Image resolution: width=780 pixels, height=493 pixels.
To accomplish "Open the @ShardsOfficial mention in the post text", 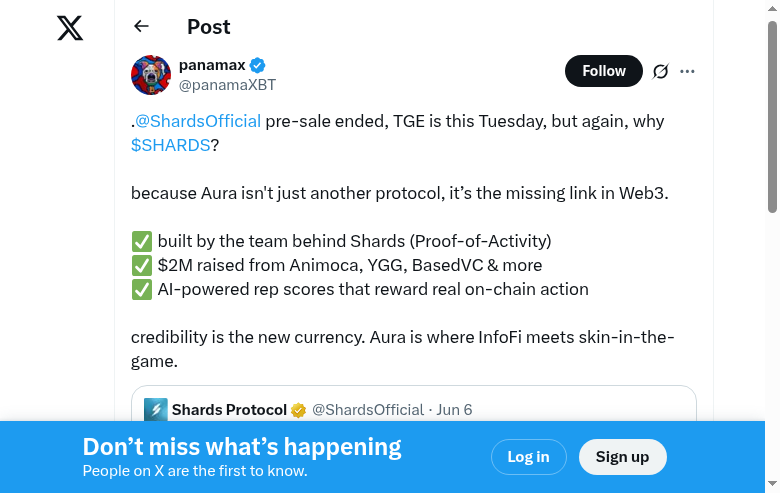I will tap(198, 121).
